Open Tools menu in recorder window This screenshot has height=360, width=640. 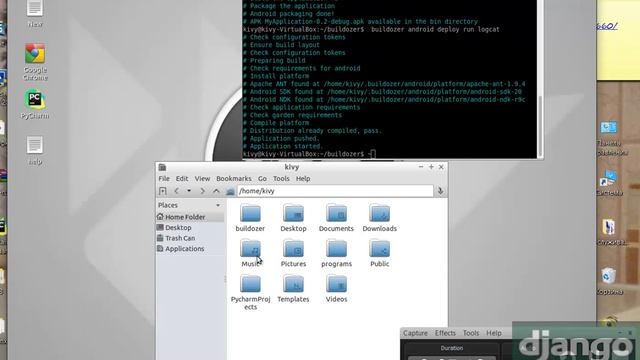coord(471,333)
